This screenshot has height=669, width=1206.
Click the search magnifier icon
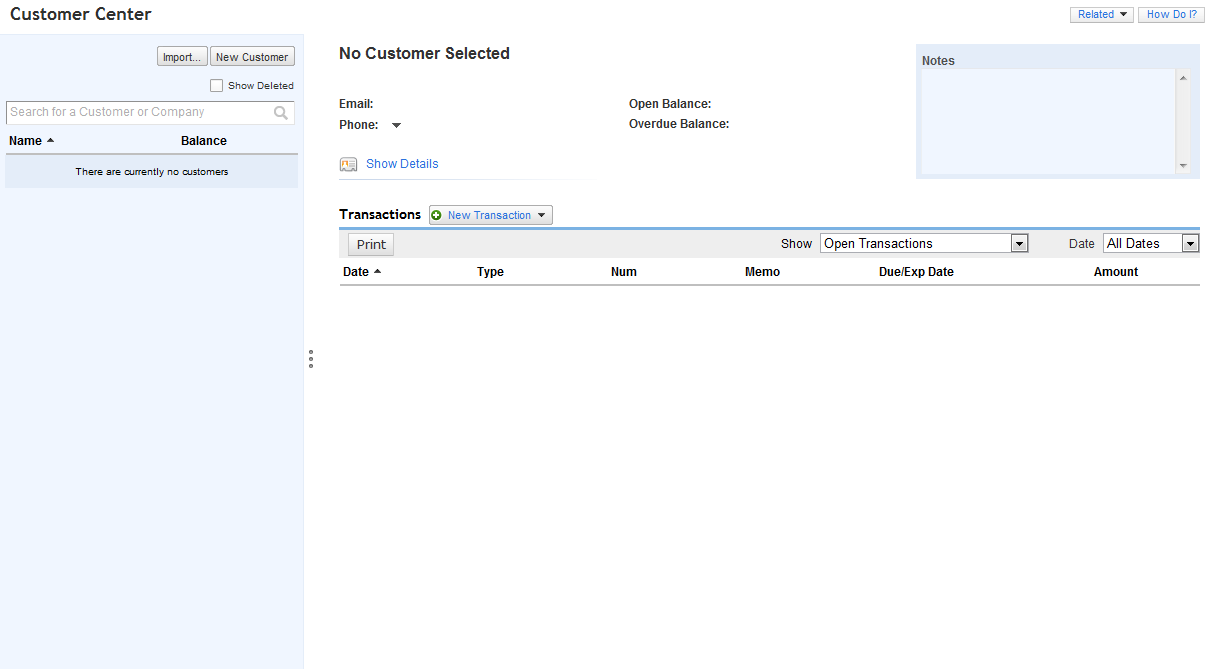(x=281, y=113)
